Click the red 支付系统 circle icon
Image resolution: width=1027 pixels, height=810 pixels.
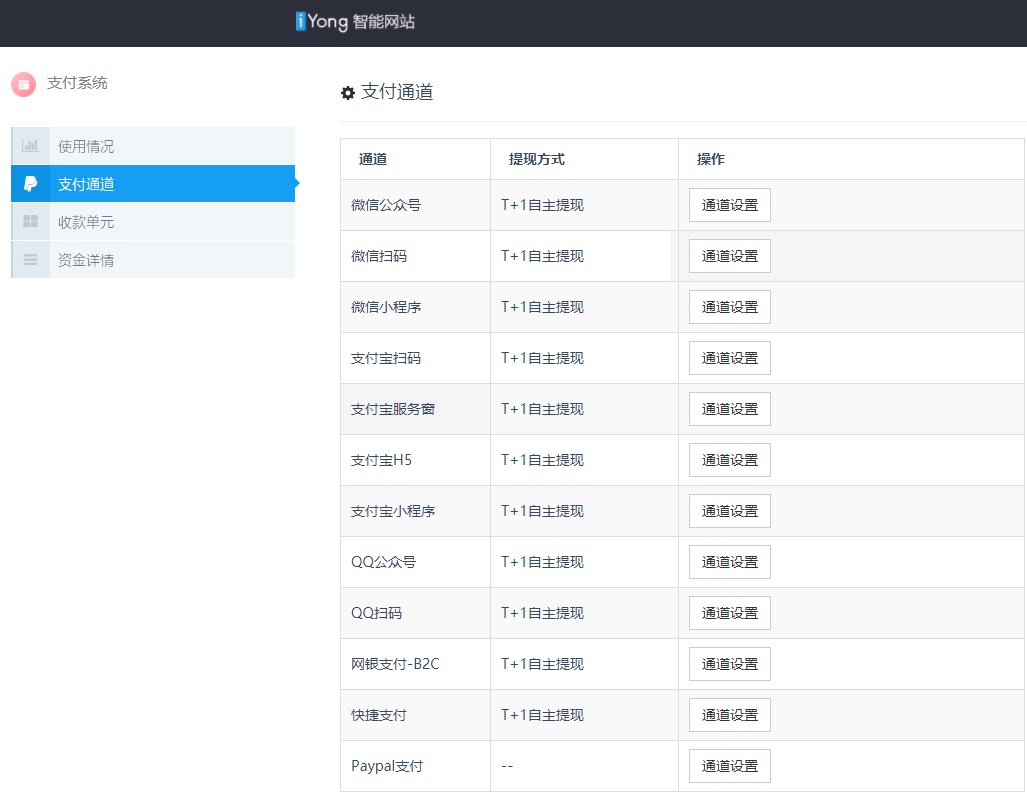click(x=23, y=84)
